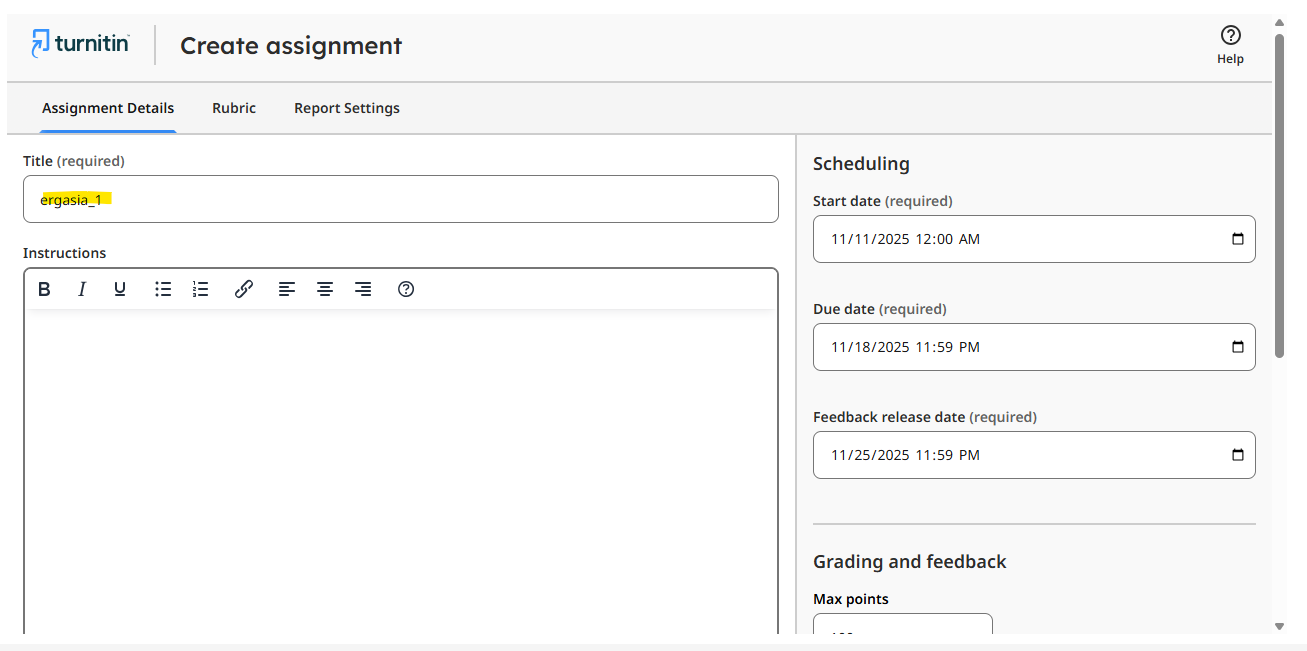Toggle bold formatting in Instructions toolbar

[x=44, y=289]
